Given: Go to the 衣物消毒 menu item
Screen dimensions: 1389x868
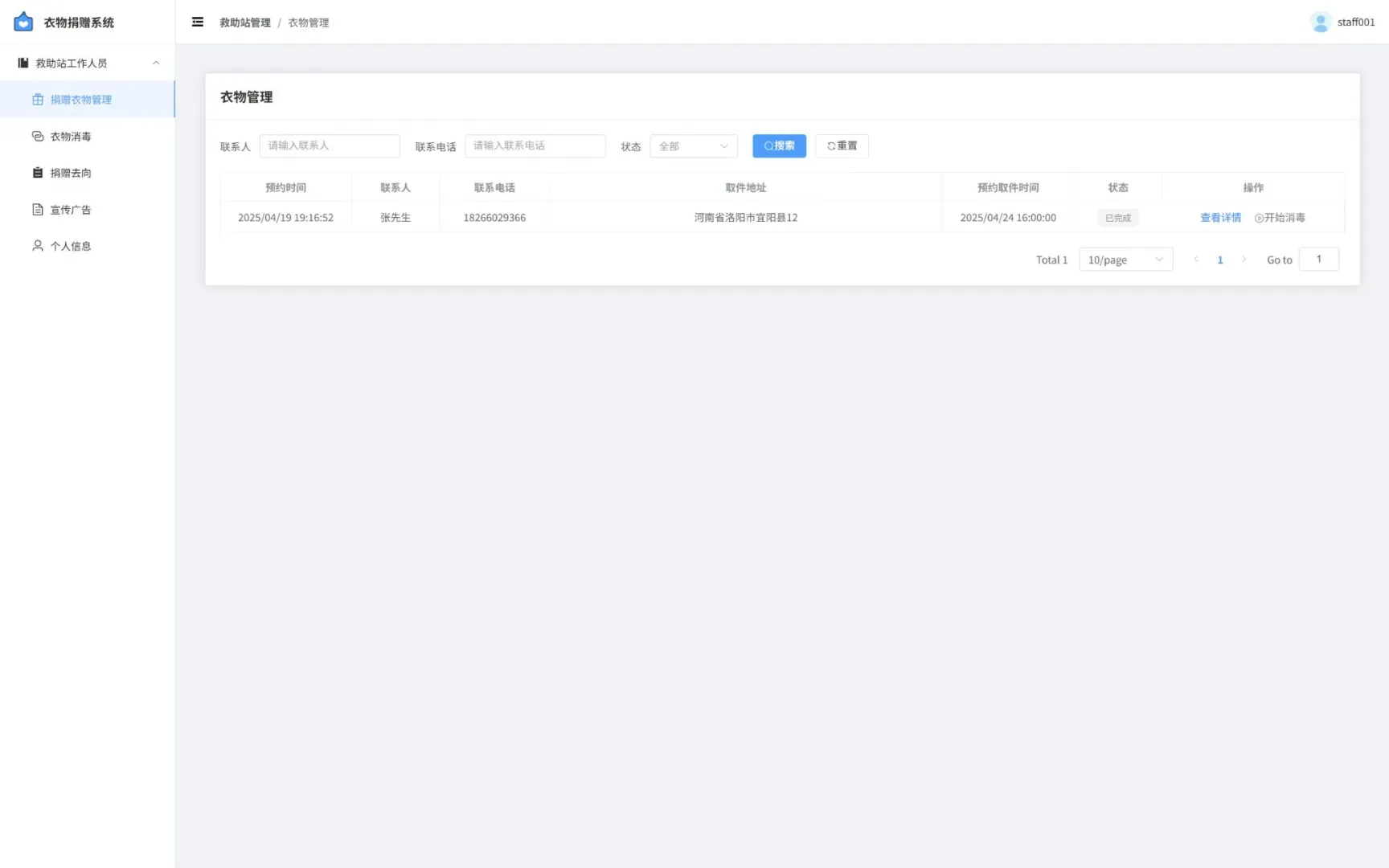Looking at the screenshot, I should coord(88,137).
